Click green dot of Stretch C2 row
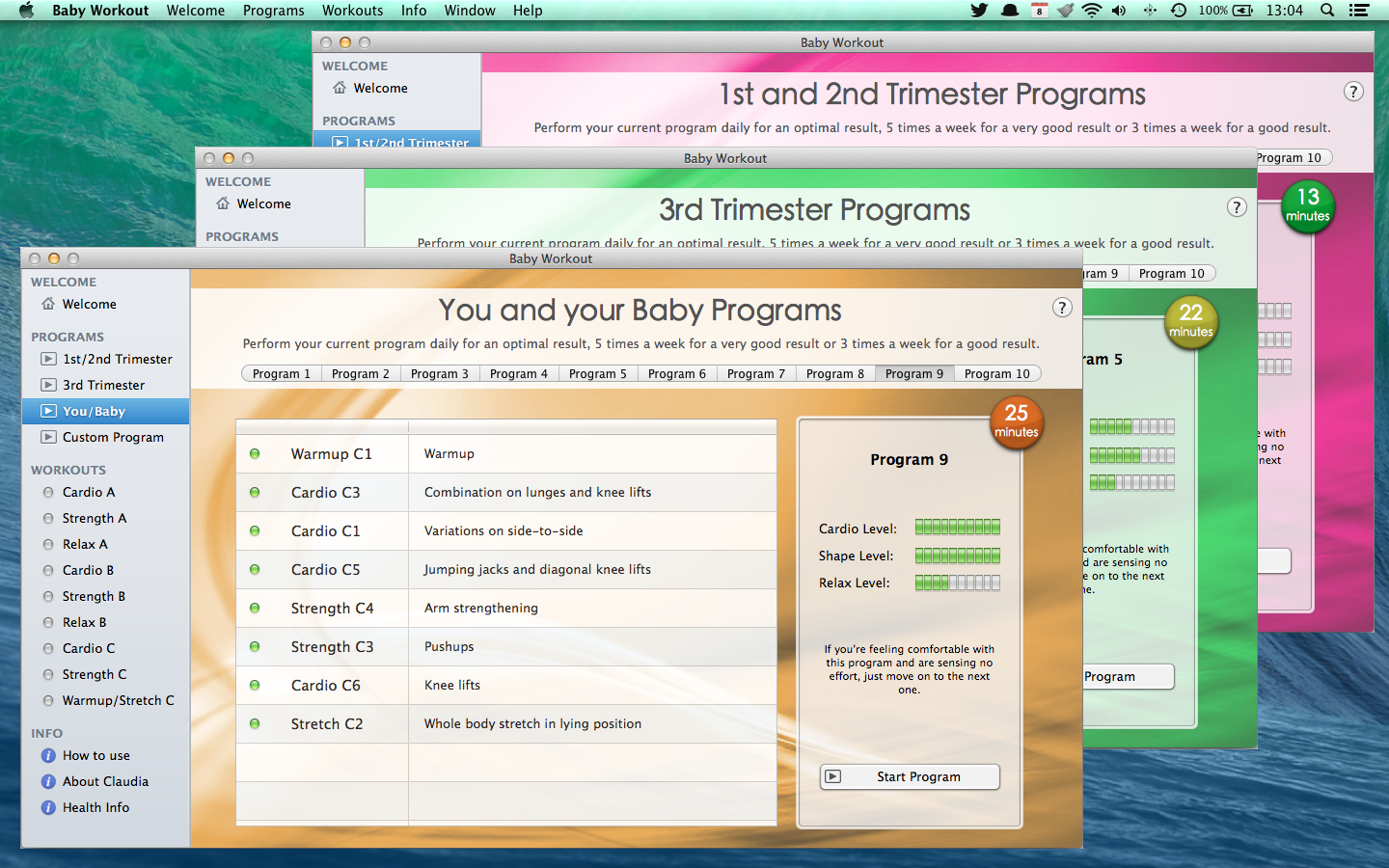This screenshot has height=868, width=1389. 255,723
